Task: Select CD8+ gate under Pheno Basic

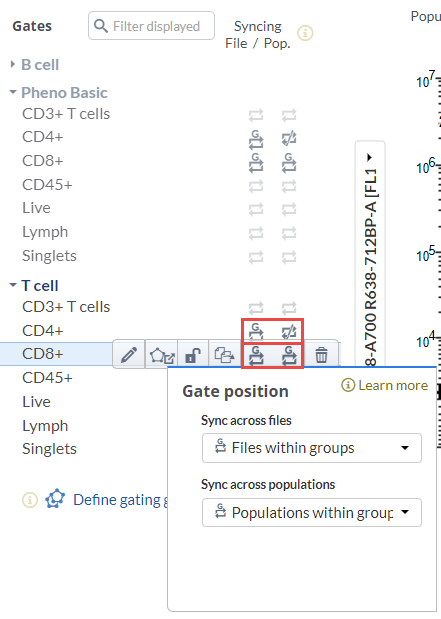Action: point(43,161)
